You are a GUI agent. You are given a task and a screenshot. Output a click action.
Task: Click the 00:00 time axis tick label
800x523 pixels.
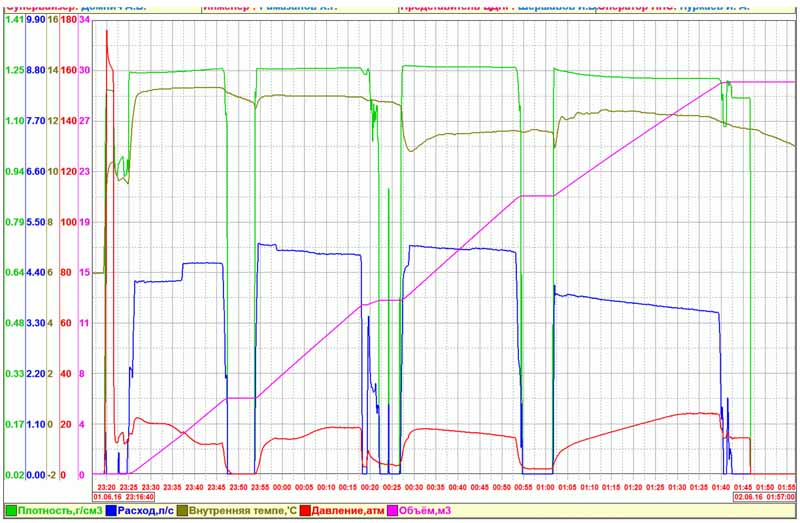click(282, 487)
